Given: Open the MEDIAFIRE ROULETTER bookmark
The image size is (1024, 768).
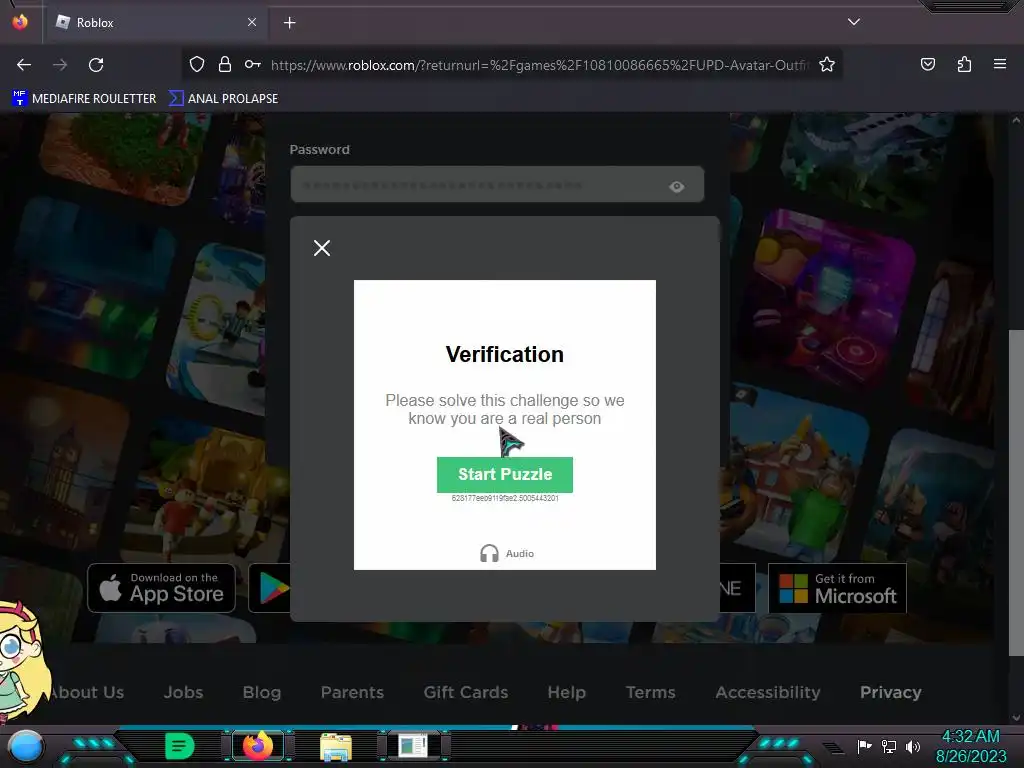Looking at the screenshot, I should 84,99.
